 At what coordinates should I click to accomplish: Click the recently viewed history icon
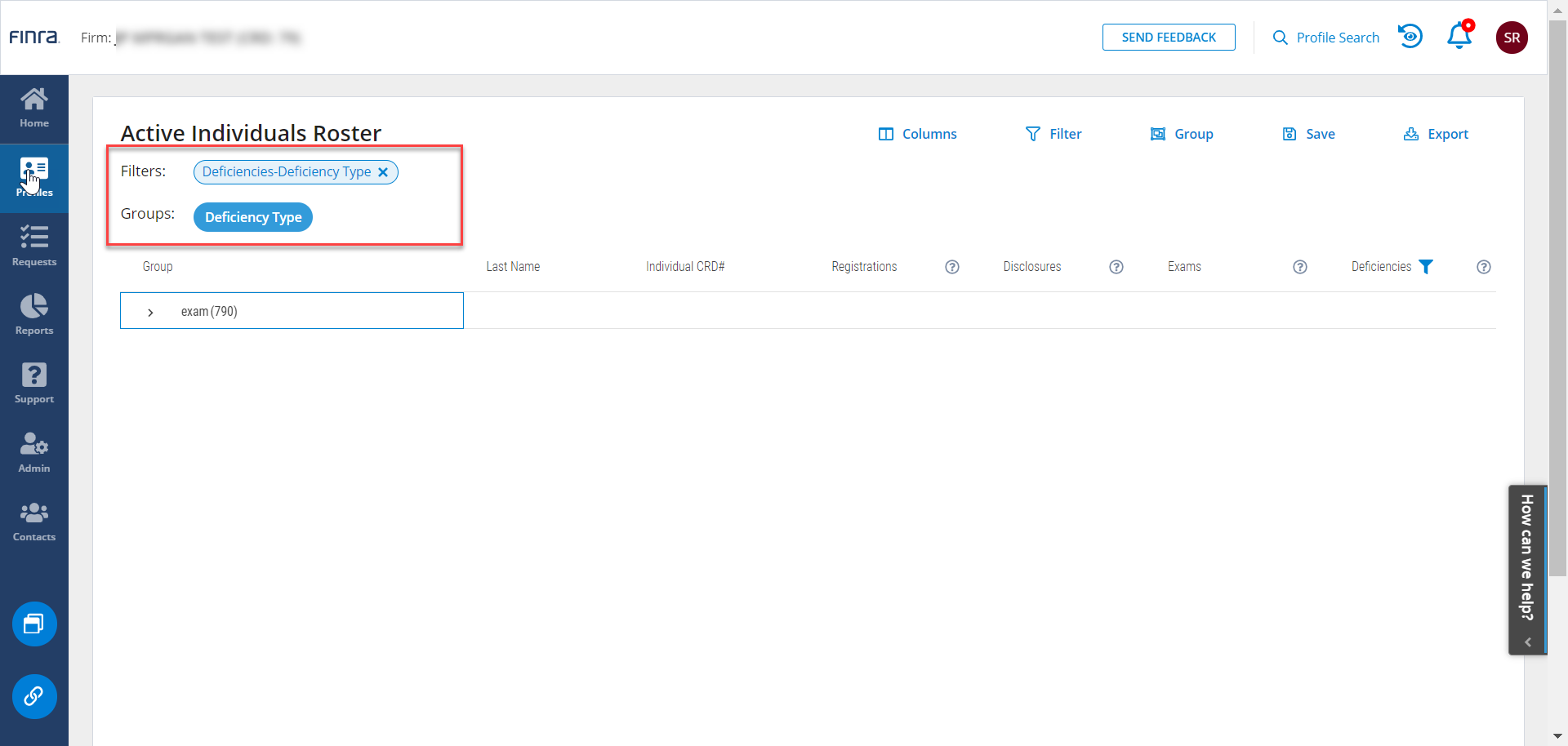pos(1410,37)
